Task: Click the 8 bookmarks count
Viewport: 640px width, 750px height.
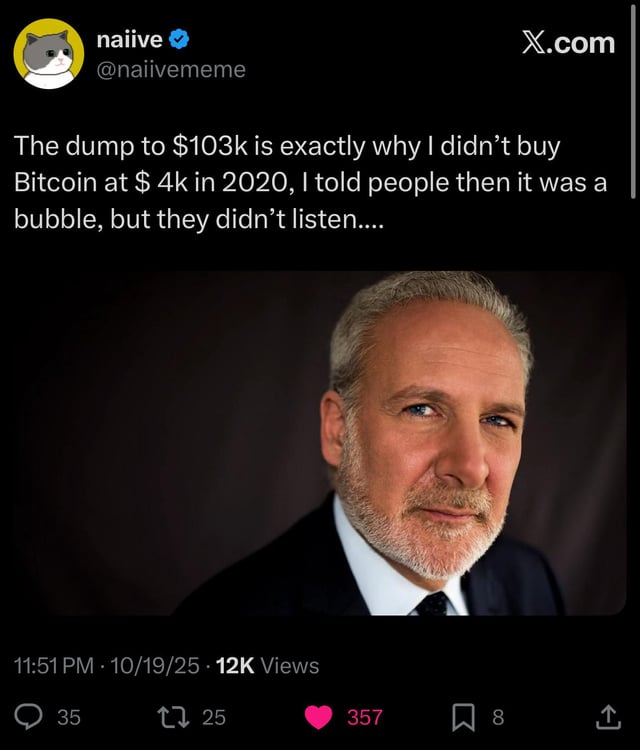Action: point(499,717)
